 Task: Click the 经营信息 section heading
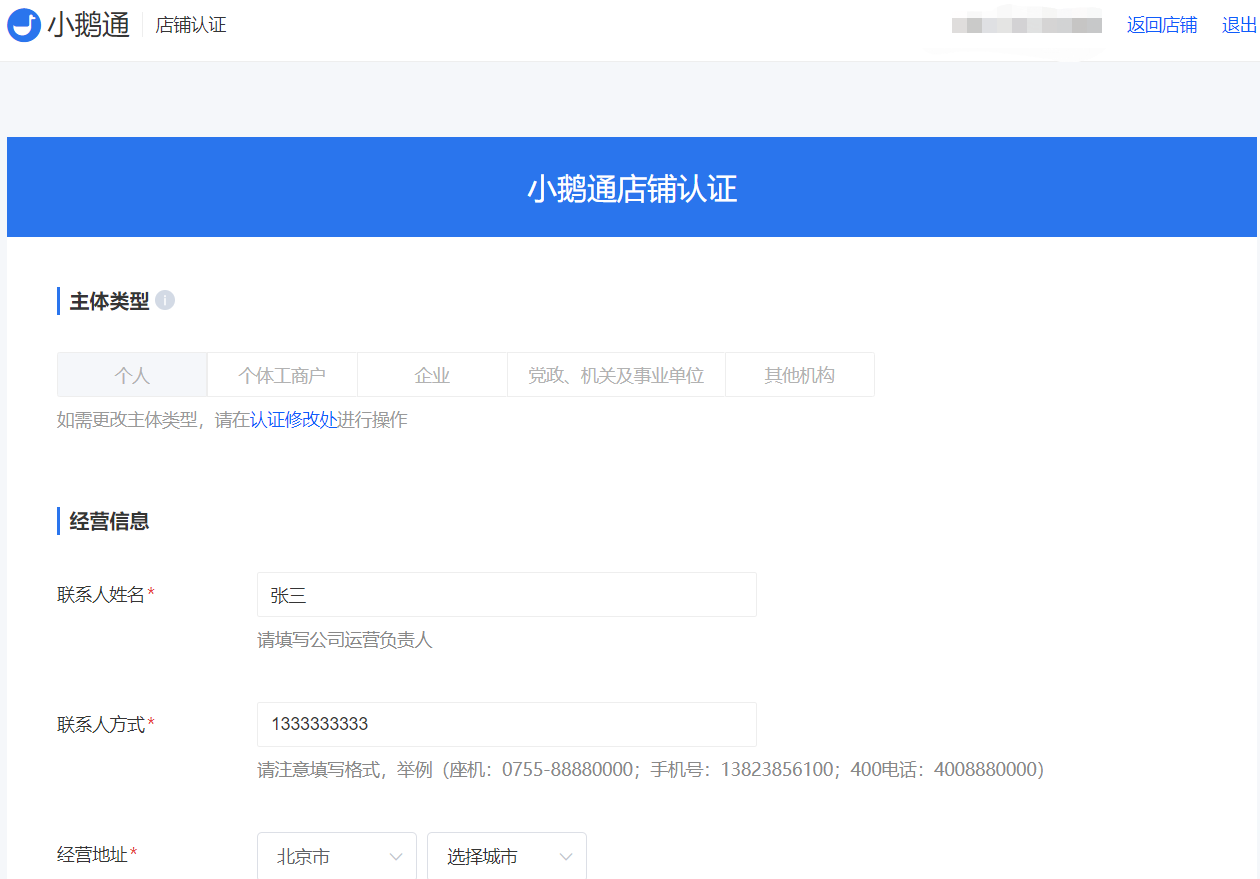click(x=107, y=520)
